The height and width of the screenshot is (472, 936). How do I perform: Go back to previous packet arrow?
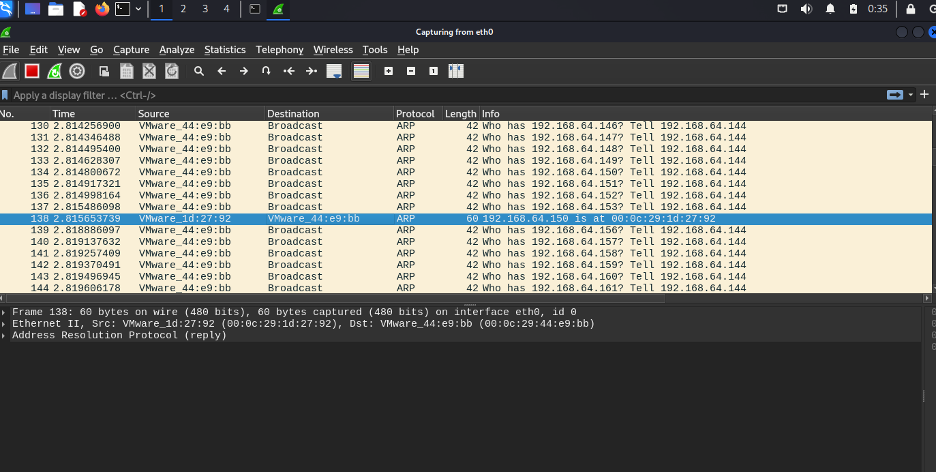221,71
